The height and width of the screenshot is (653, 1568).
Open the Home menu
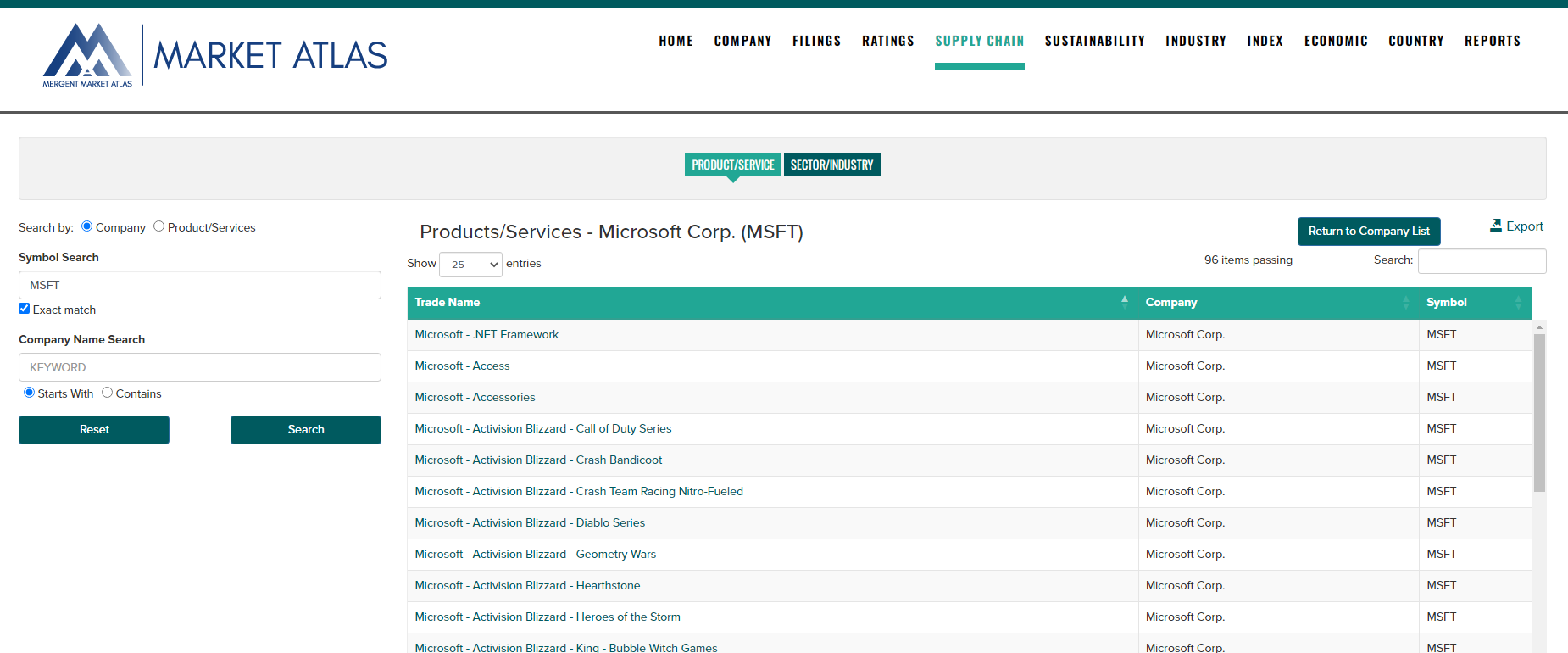click(x=676, y=41)
